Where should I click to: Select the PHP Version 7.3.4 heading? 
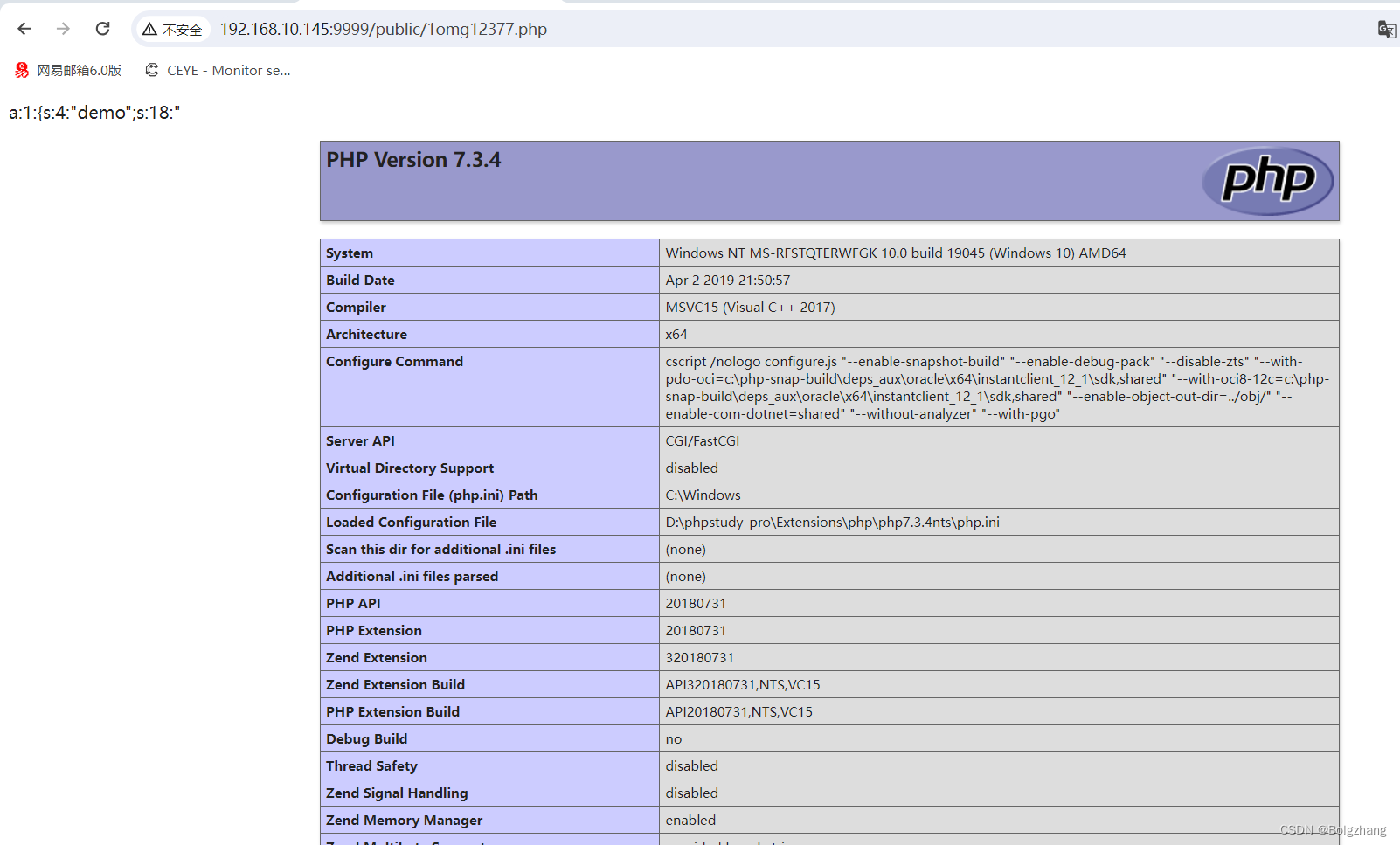click(413, 160)
